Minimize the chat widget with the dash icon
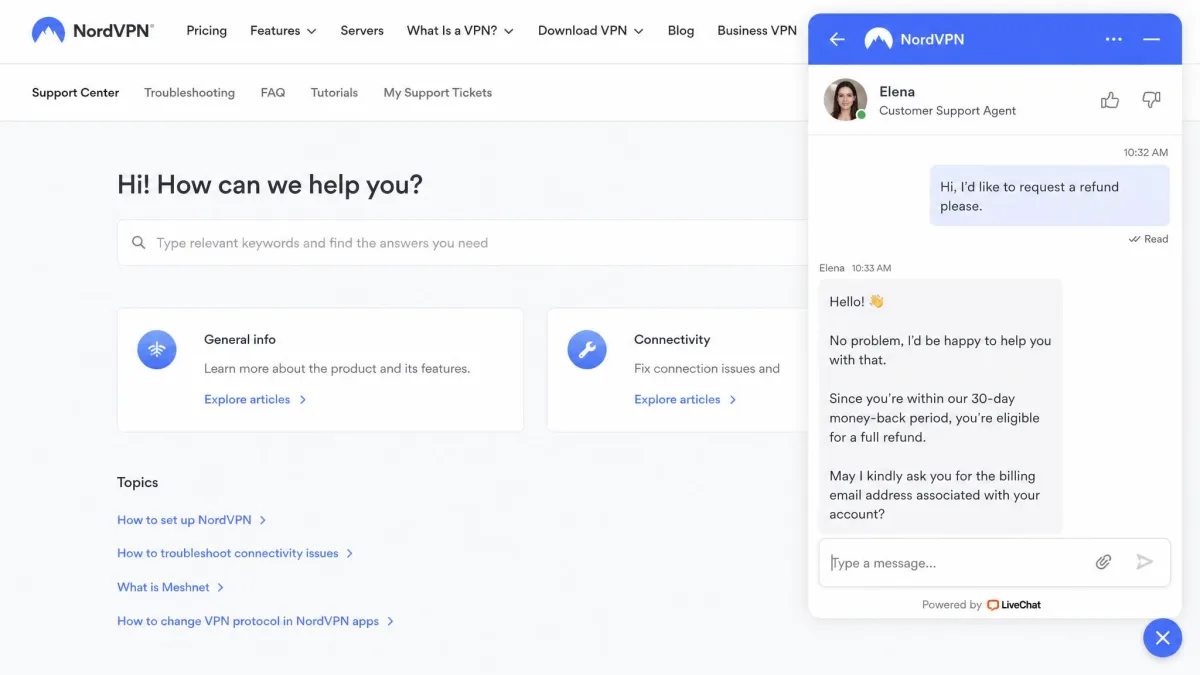This screenshot has height=675, width=1200. click(1152, 39)
